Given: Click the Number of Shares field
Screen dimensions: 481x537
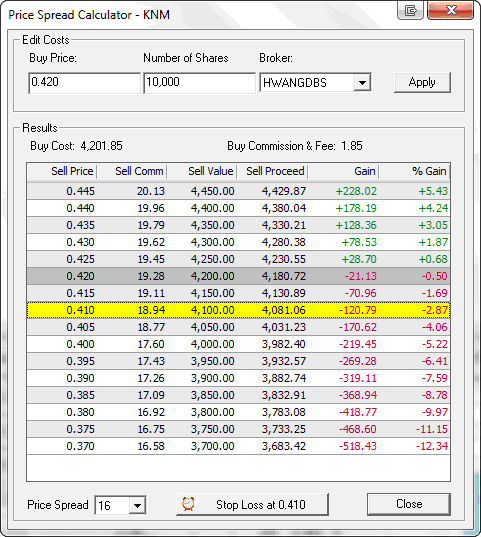Looking at the screenshot, I should [x=199, y=83].
